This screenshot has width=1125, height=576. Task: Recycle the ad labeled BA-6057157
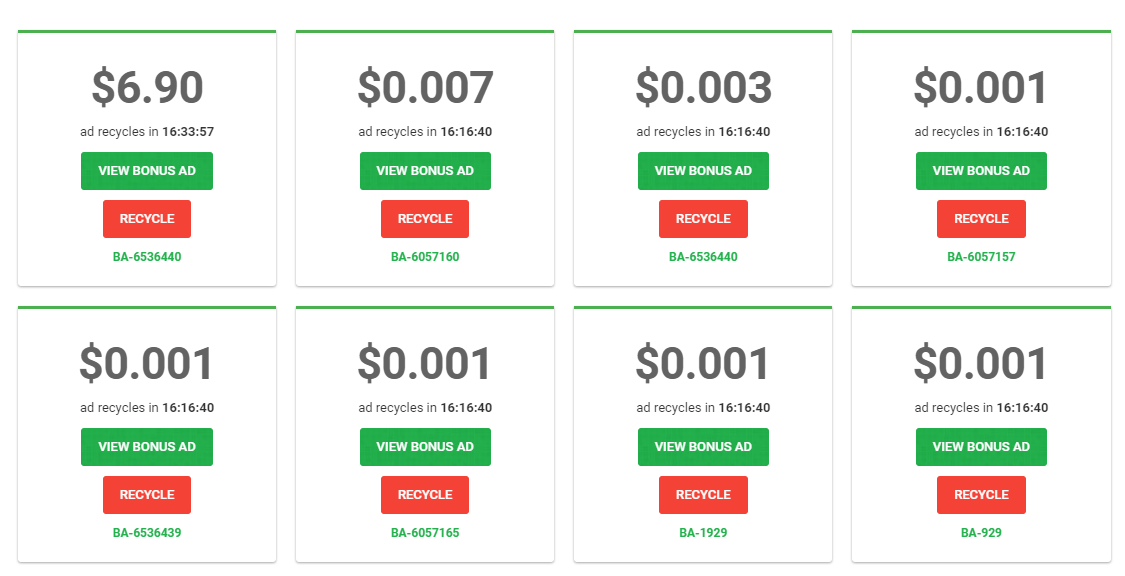point(981,219)
